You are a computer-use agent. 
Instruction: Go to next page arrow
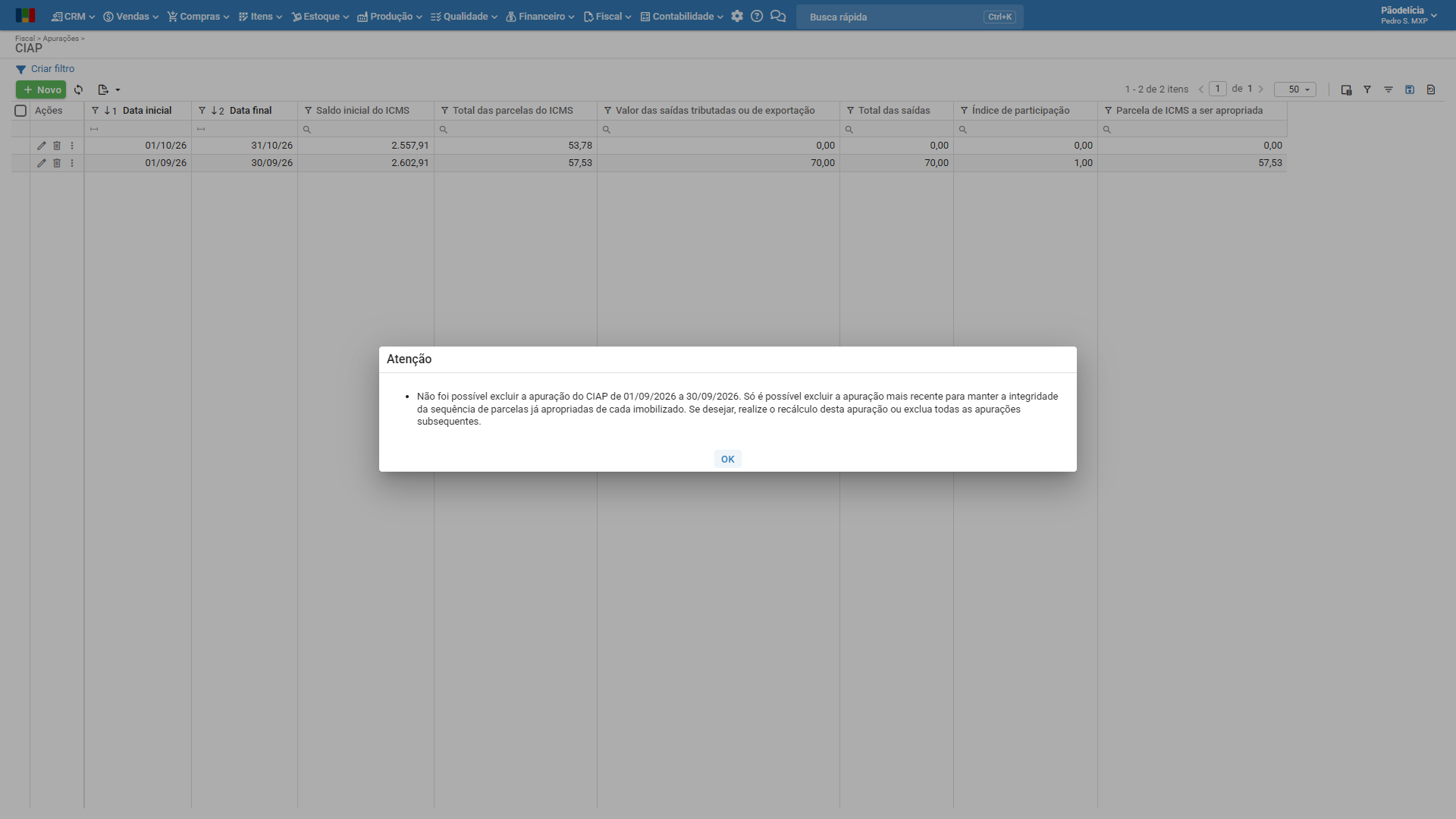point(1261,89)
